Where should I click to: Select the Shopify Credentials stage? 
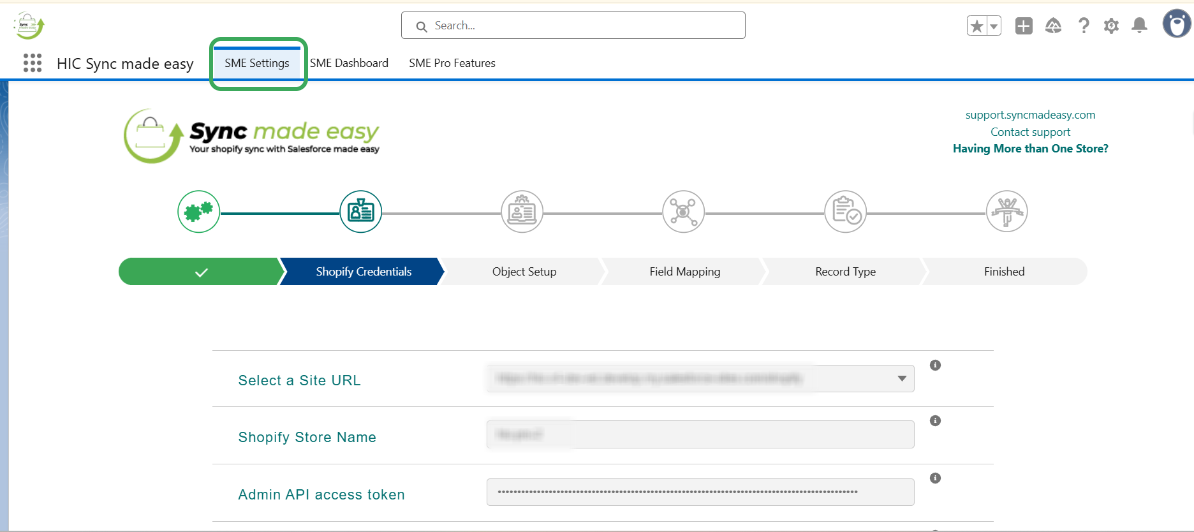click(363, 272)
